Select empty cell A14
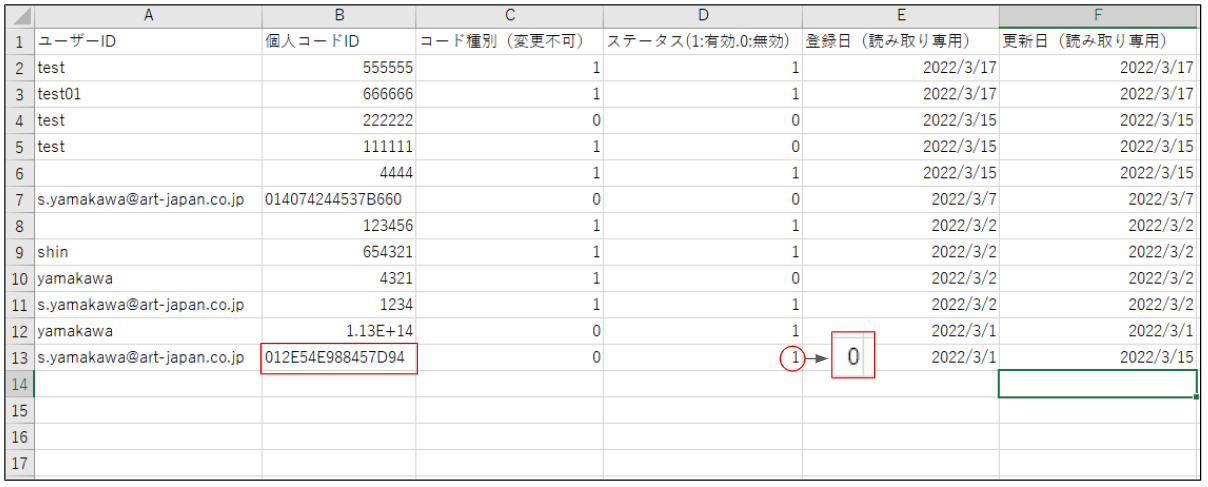 tap(148, 384)
